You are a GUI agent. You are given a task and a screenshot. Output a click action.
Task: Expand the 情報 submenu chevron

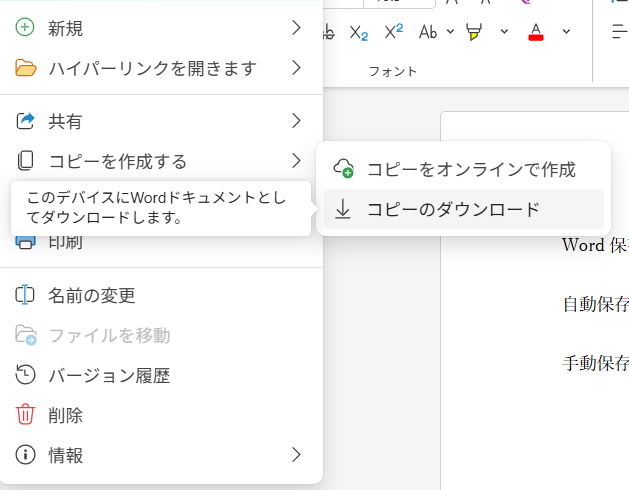[296, 455]
